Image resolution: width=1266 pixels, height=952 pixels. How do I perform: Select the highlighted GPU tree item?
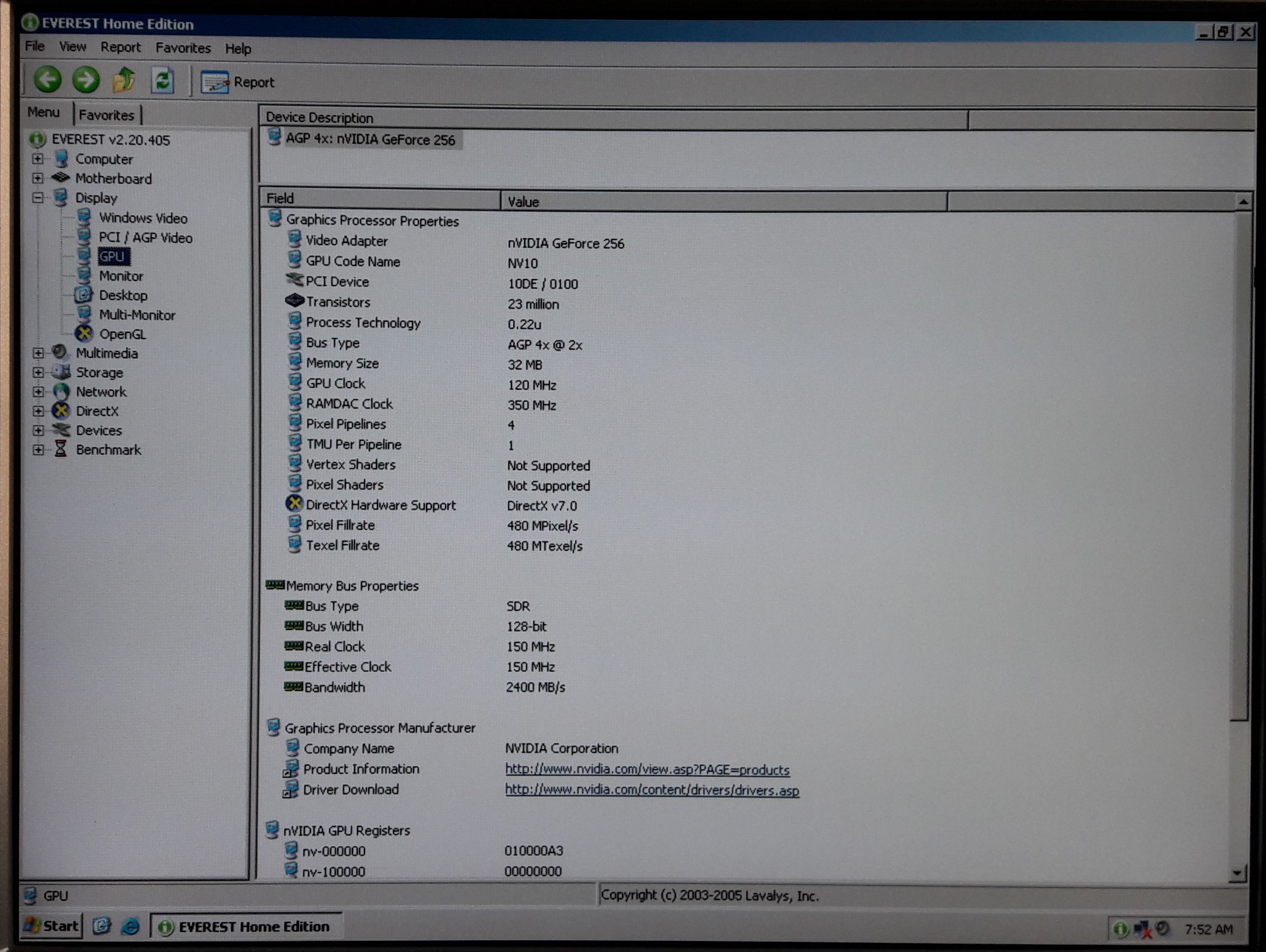tap(113, 256)
